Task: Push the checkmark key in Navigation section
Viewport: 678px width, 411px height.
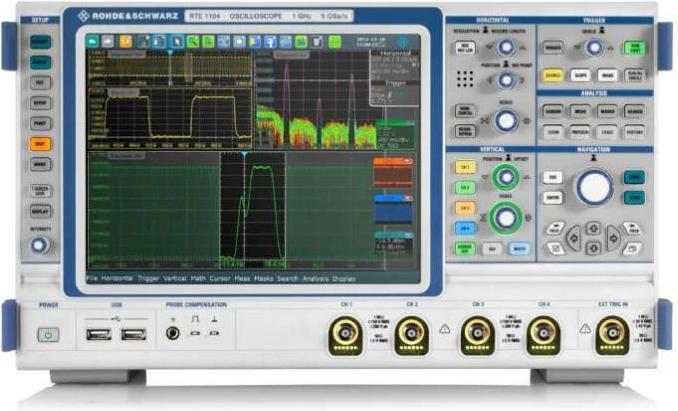Action: pyautogui.click(x=556, y=248)
